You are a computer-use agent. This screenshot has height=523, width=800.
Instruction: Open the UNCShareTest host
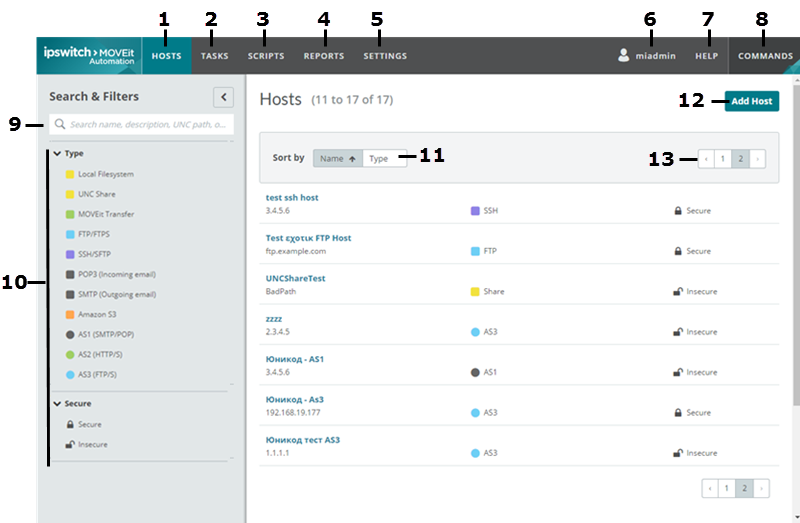coord(295,278)
